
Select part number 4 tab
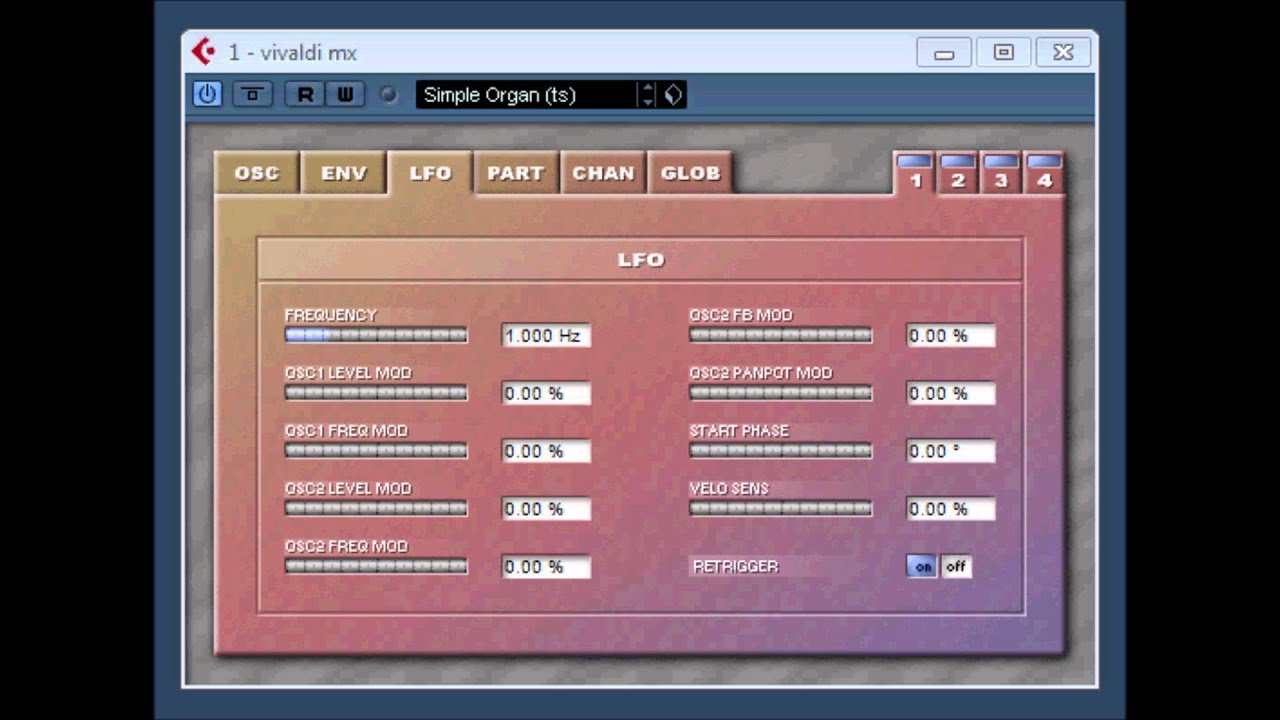[1044, 173]
